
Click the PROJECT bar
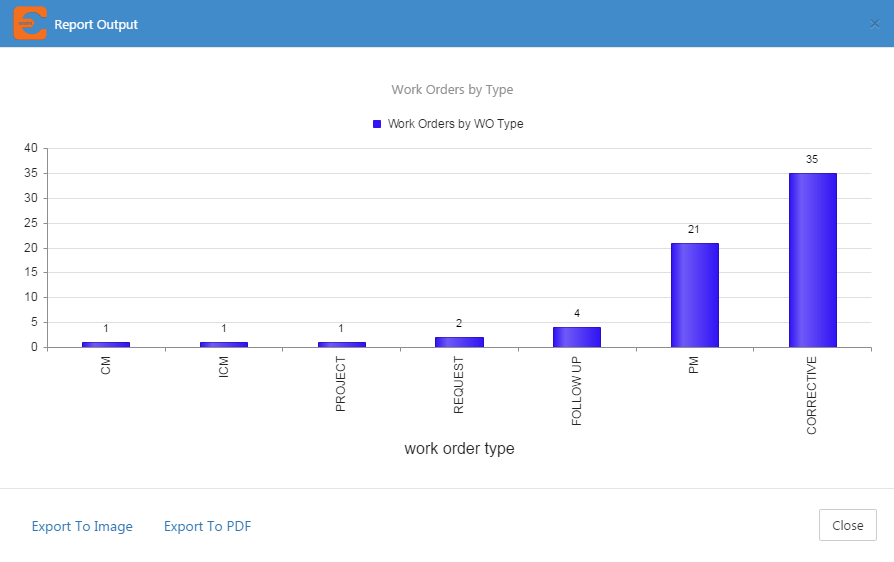pyautogui.click(x=342, y=344)
